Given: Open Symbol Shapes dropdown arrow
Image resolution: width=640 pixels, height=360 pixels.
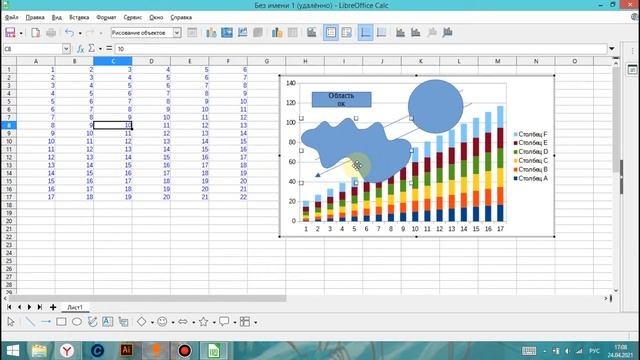Looking at the screenshot, I should click(x=173, y=322).
